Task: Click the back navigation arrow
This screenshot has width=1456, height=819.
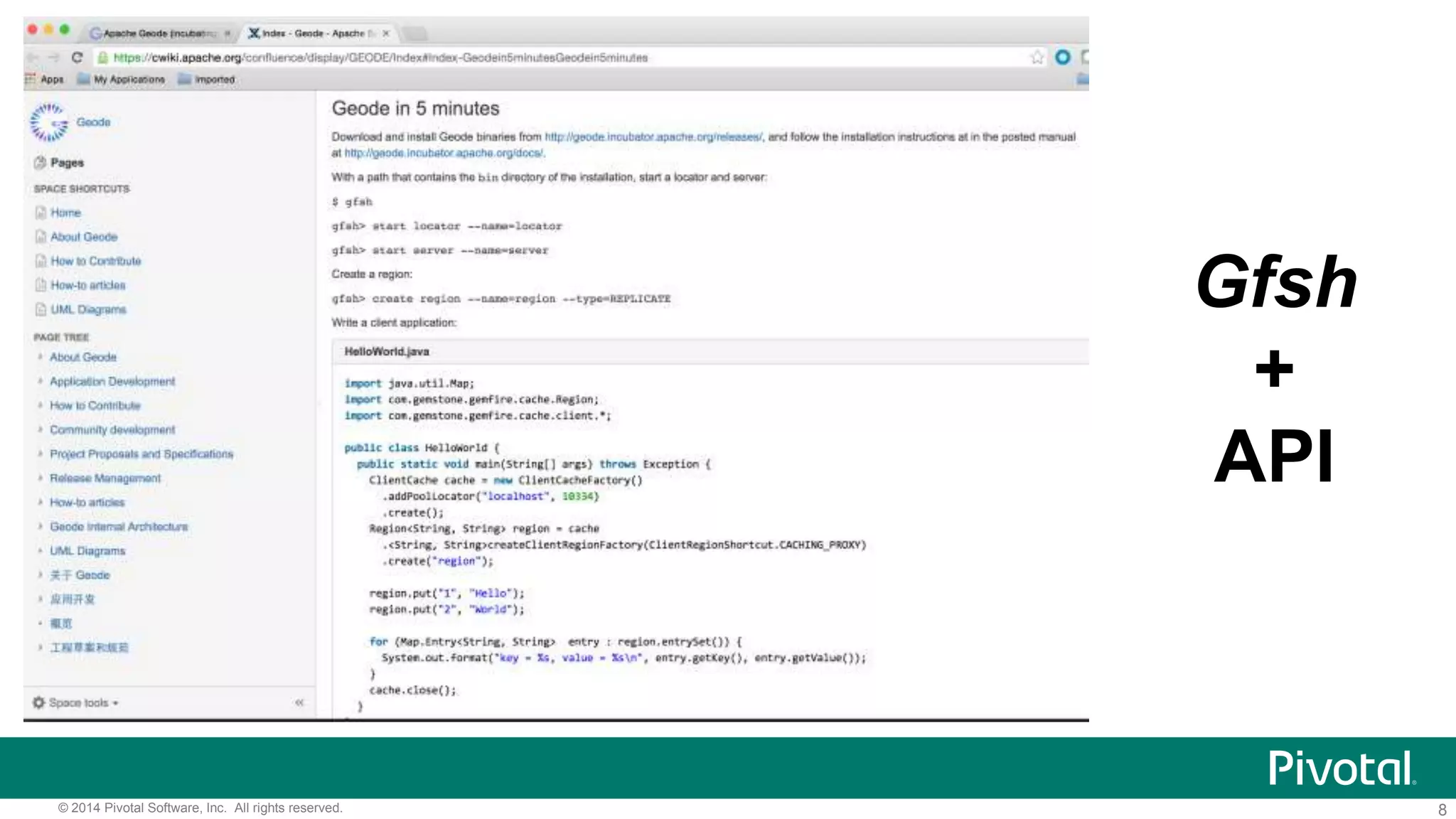Action: [x=32, y=58]
